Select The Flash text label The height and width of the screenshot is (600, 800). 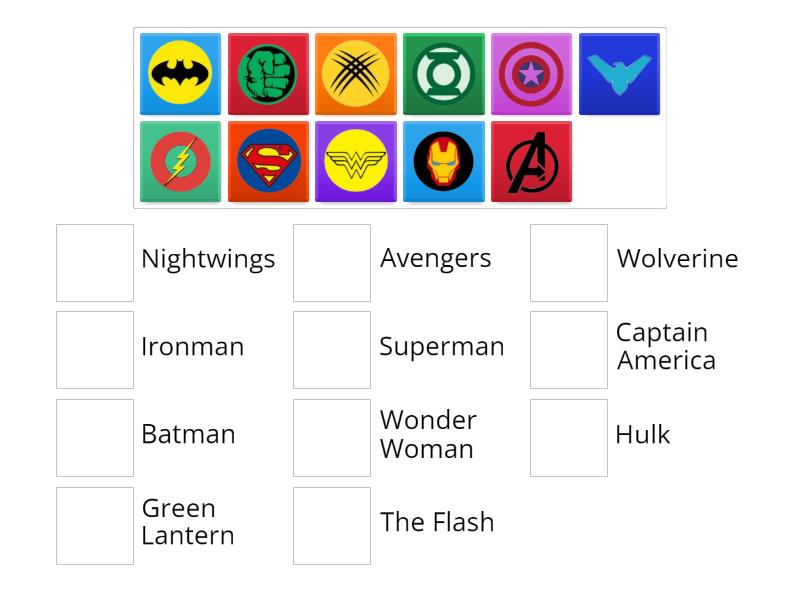coord(437,522)
